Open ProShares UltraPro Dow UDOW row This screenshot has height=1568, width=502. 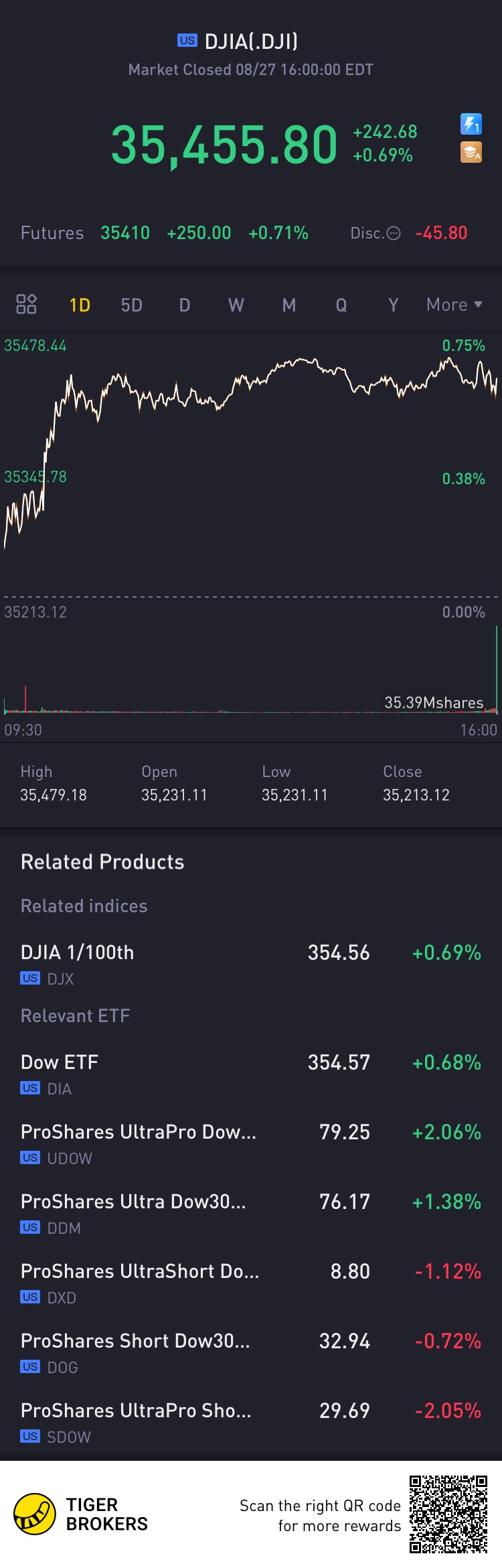pyautogui.click(x=251, y=1143)
